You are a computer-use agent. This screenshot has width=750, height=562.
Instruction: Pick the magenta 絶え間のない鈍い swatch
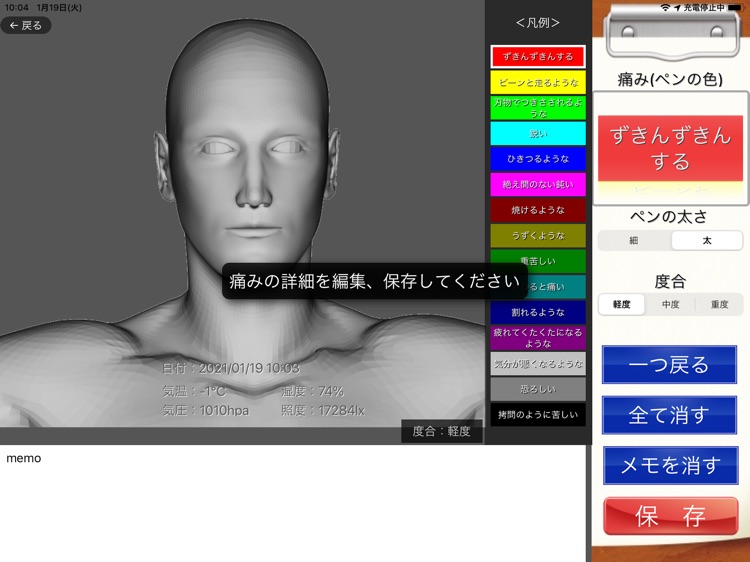[x=538, y=185]
